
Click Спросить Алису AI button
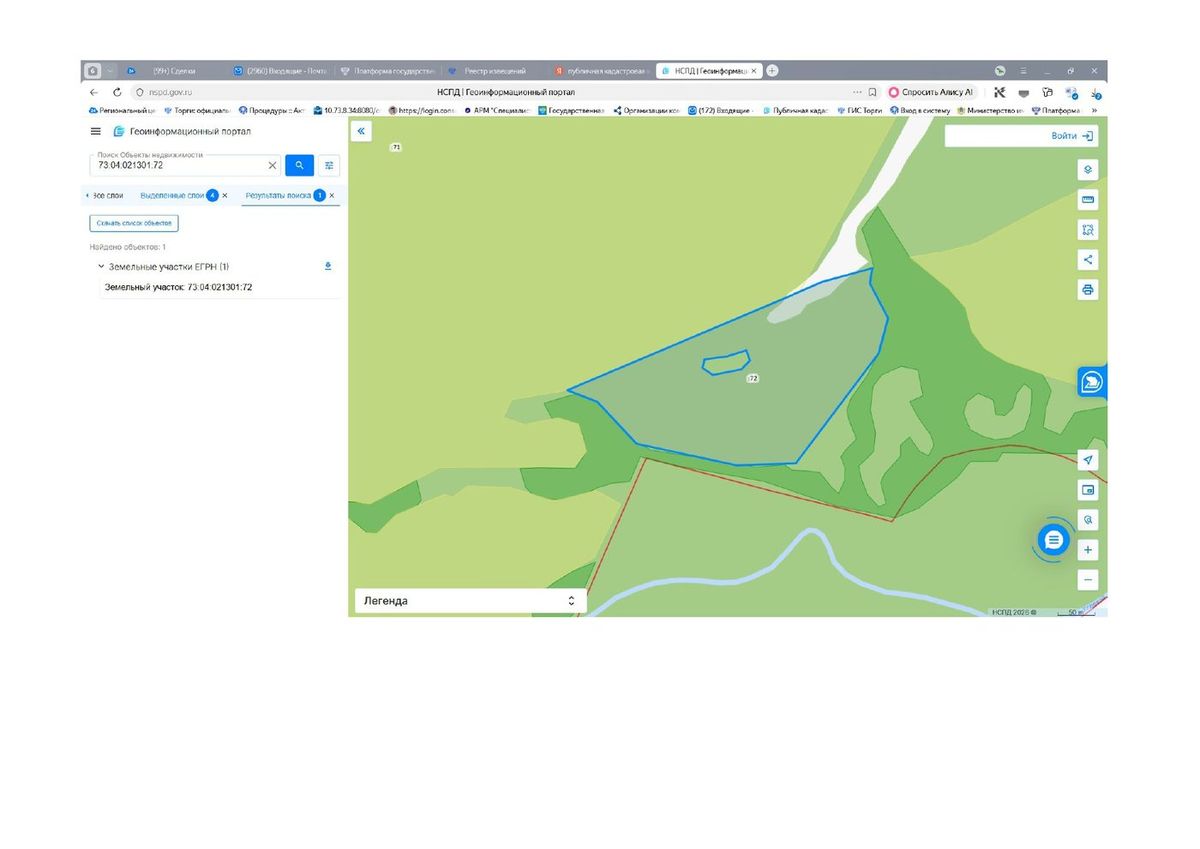pyautogui.click(x=931, y=92)
